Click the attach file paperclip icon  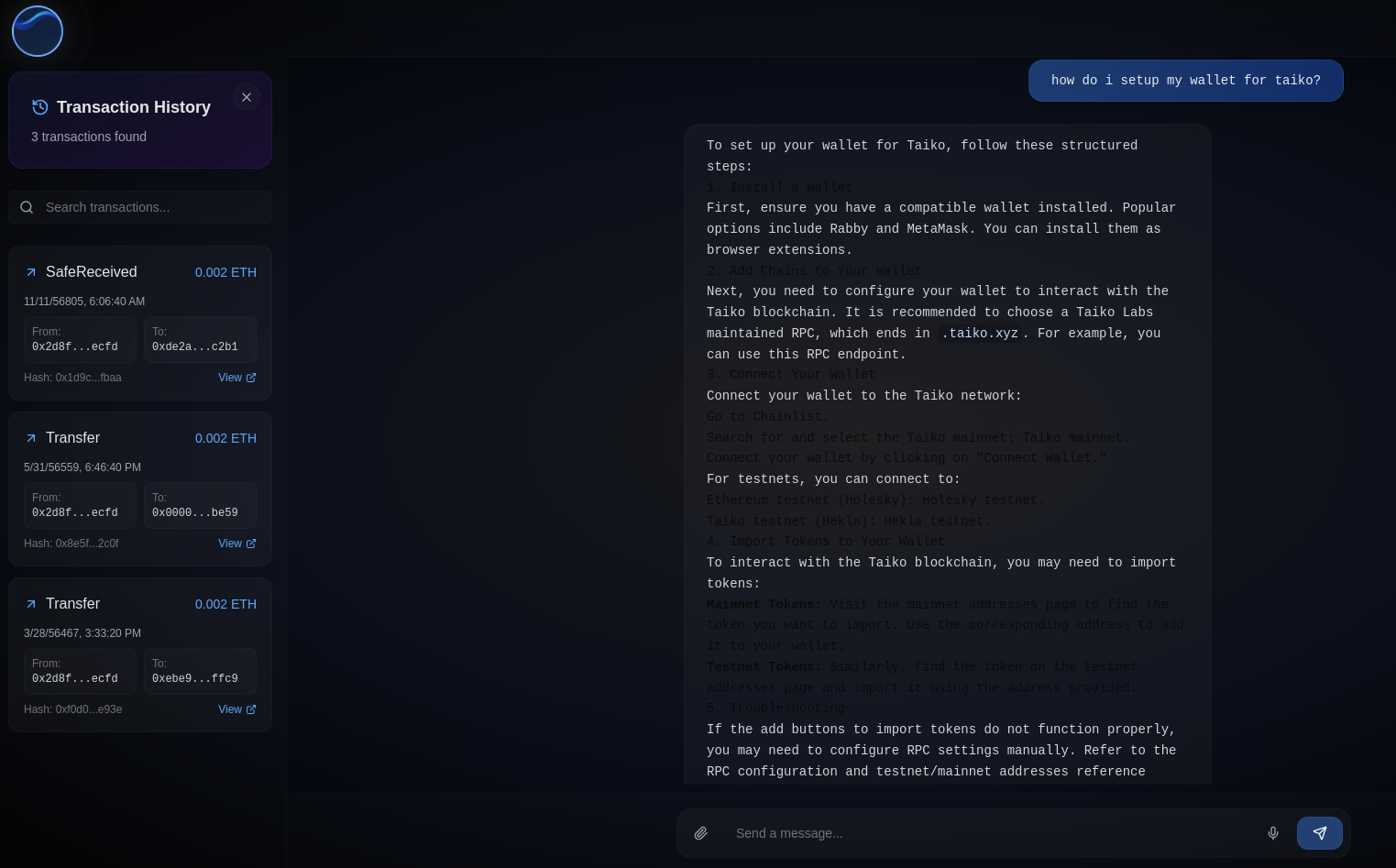coord(701,833)
